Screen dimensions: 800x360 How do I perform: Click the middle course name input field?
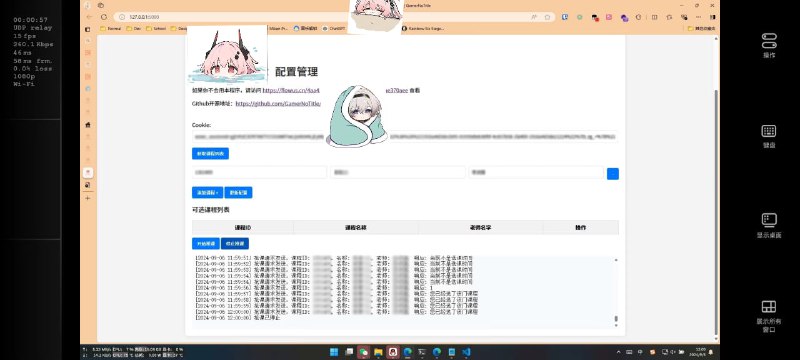click(397, 172)
